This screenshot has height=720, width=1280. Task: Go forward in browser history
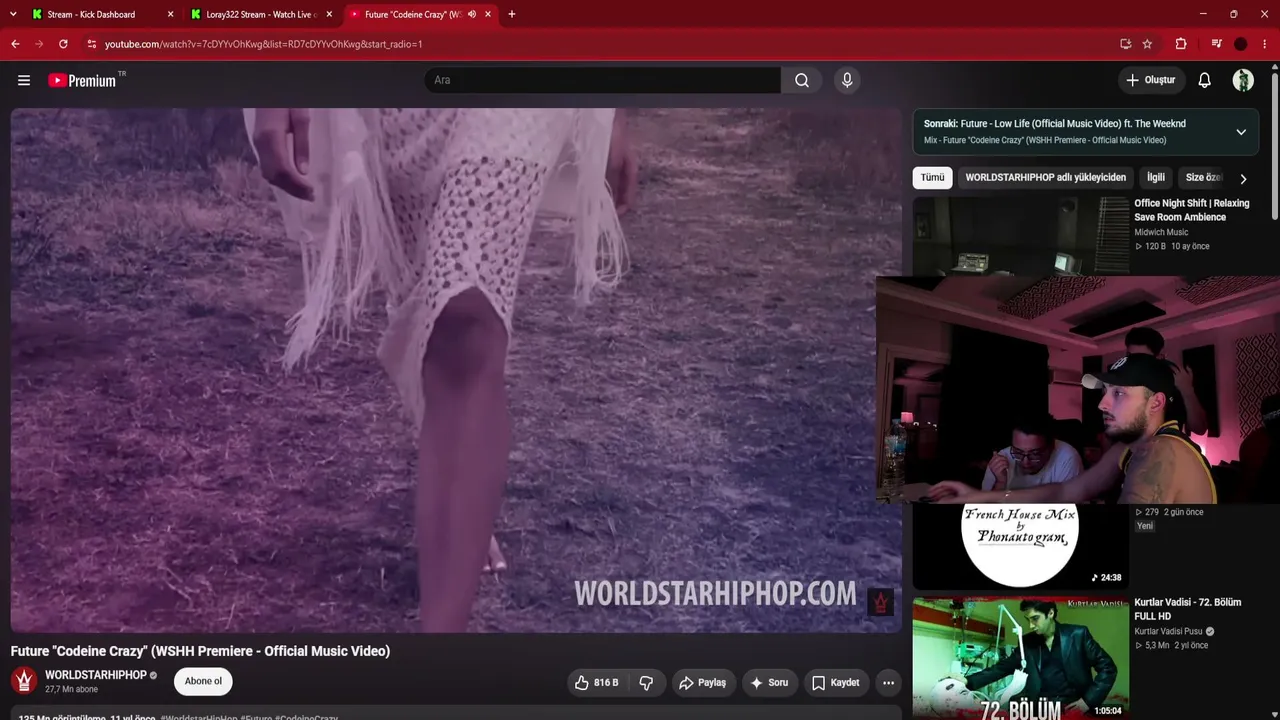point(39,44)
